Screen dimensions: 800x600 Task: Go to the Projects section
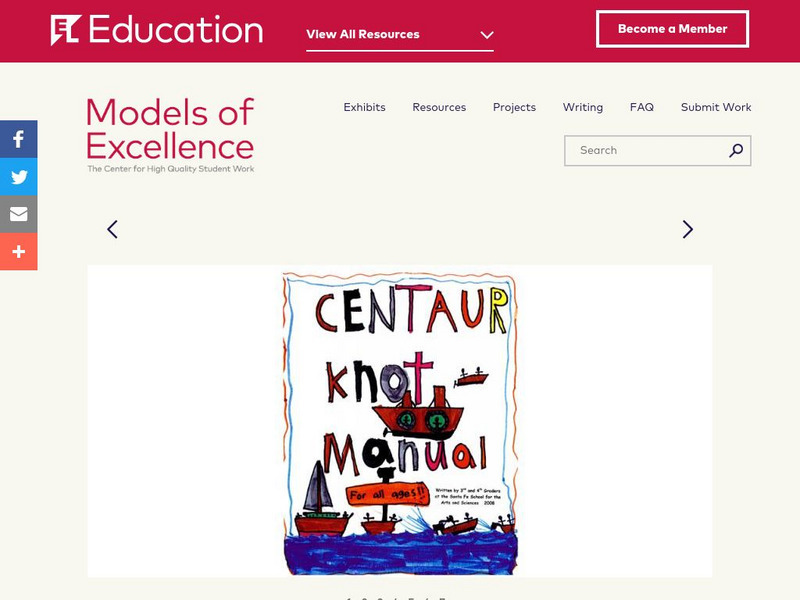(x=514, y=107)
